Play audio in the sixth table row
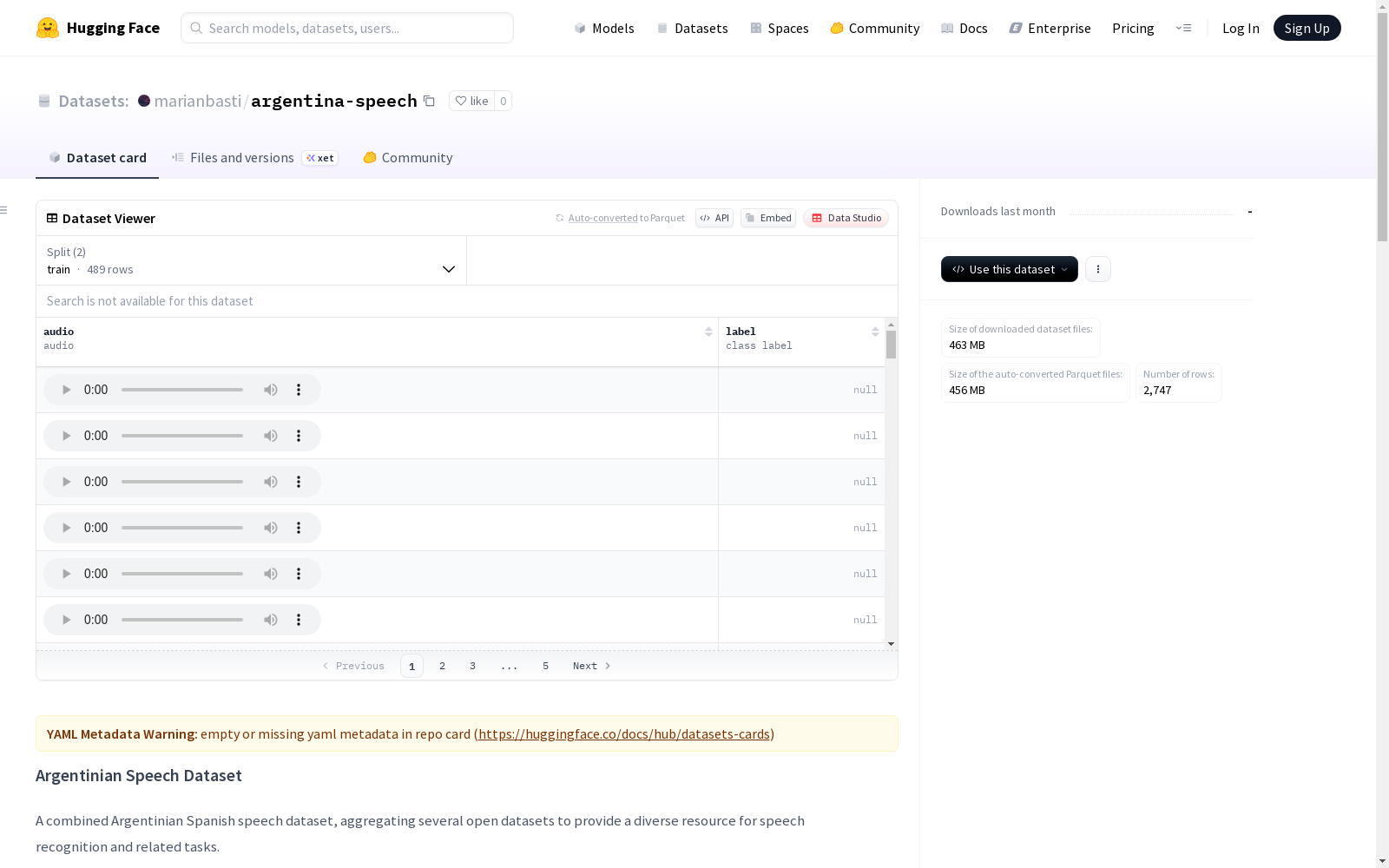Viewport: 1389px width, 868px height. pos(66,620)
